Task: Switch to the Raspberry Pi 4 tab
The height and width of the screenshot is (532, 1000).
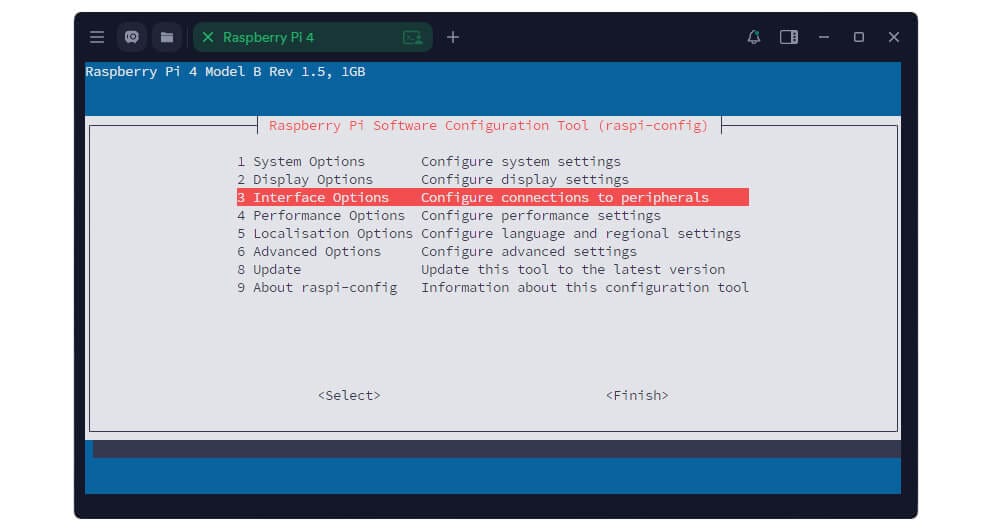Action: point(312,37)
